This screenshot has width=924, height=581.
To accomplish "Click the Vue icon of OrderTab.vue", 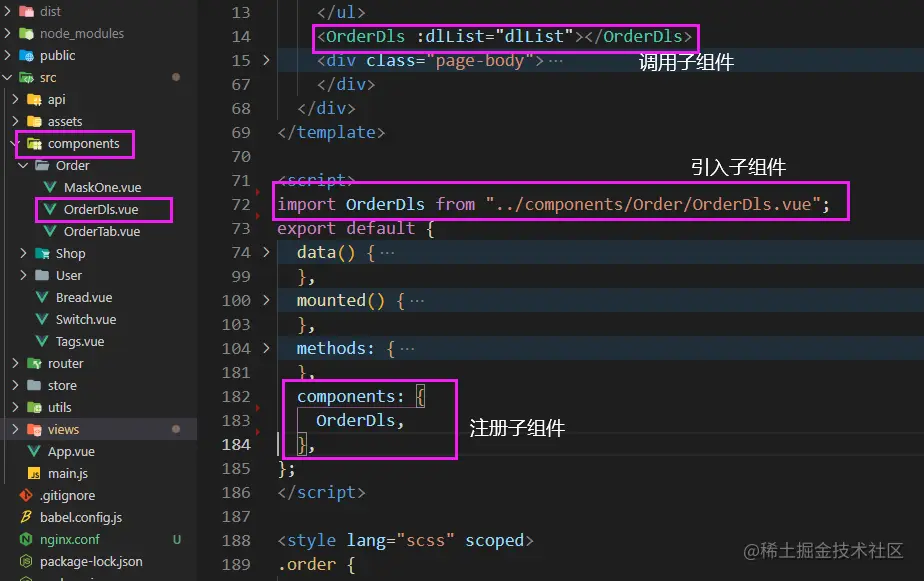I will (50, 231).
